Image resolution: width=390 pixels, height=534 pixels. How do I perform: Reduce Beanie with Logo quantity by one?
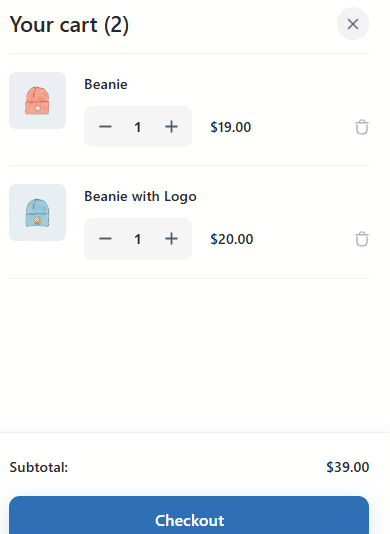[x=105, y=239]
